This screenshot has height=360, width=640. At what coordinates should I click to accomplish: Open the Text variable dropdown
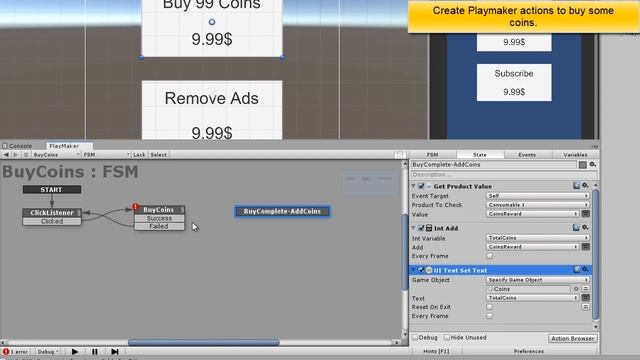[x=533, y=298]
